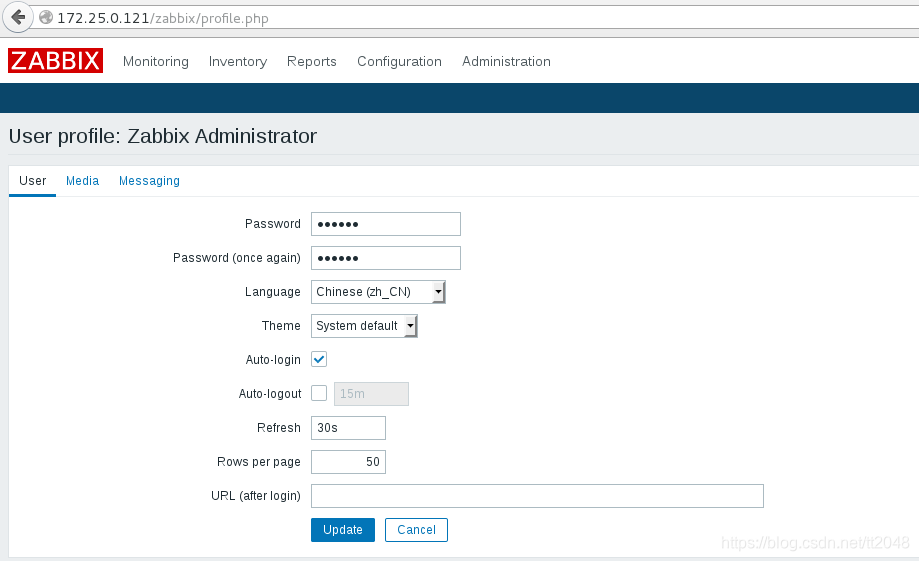The width and height of the screenshot is (919, 561).
Task: Open the Administration menu
Action: click(x=506, y=62)
